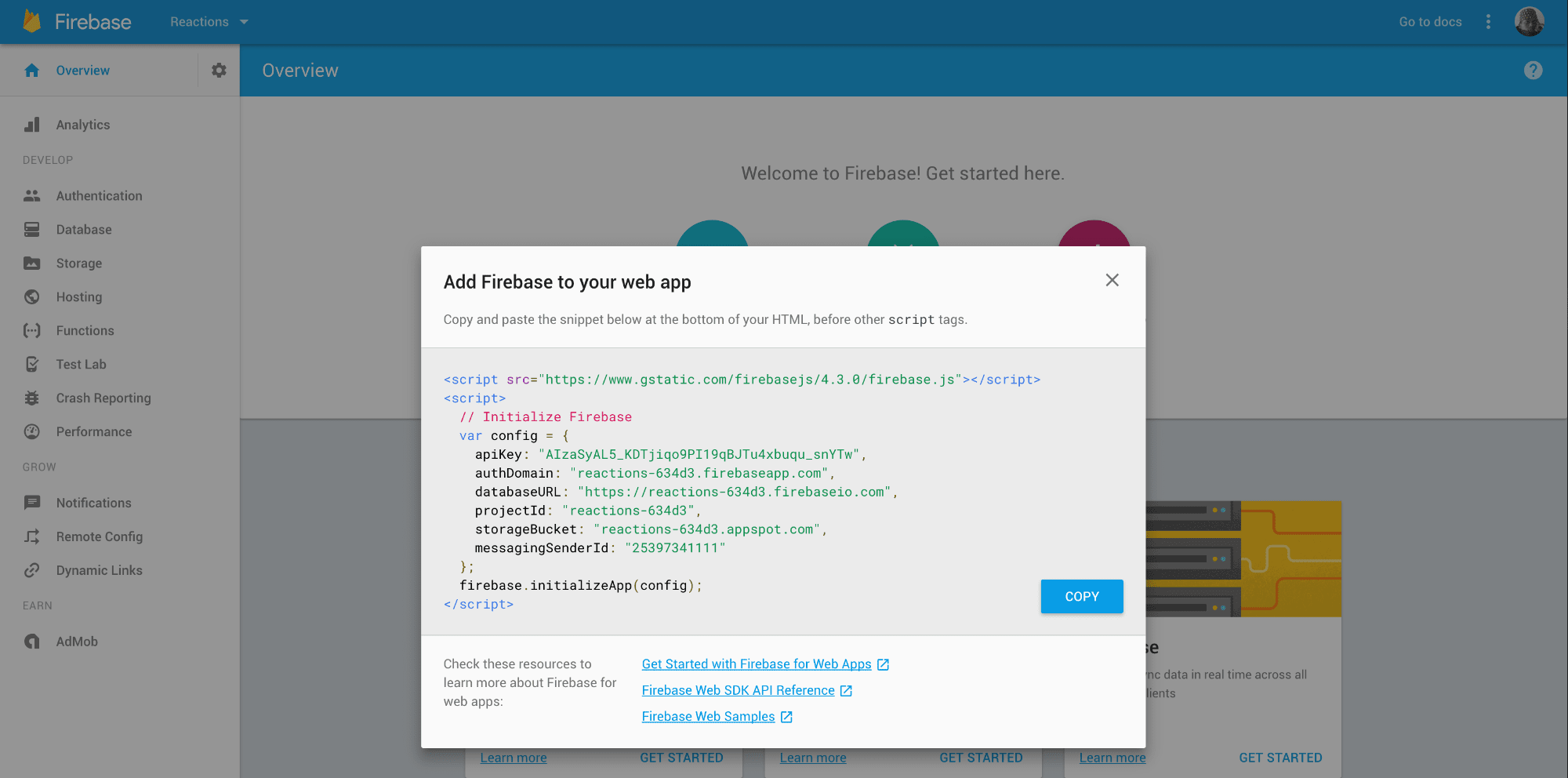Screen dimensions: 1568x778
Task: Click the Test Lab checklist icon
Action: [x=32, y=365]
